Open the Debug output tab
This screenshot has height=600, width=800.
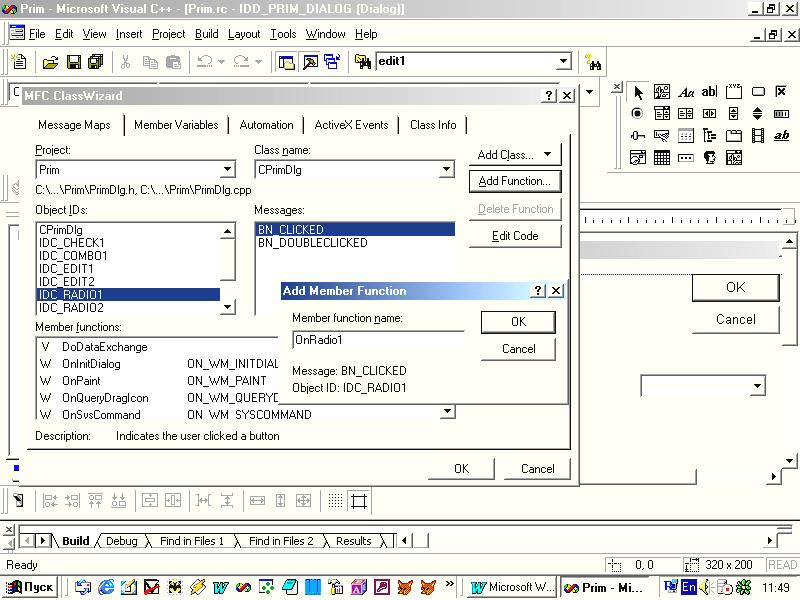click(x=121, y=541)
